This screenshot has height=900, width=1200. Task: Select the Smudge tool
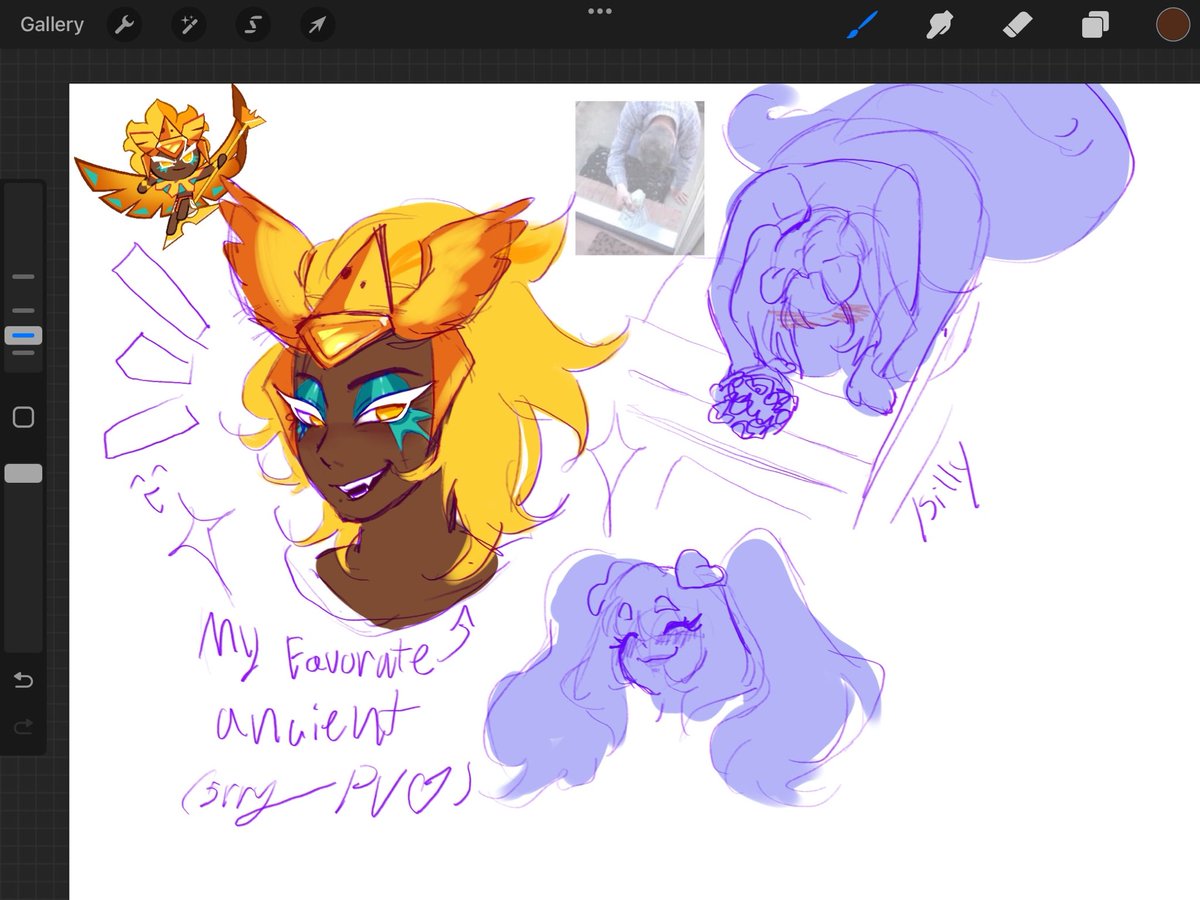[940, 25]
